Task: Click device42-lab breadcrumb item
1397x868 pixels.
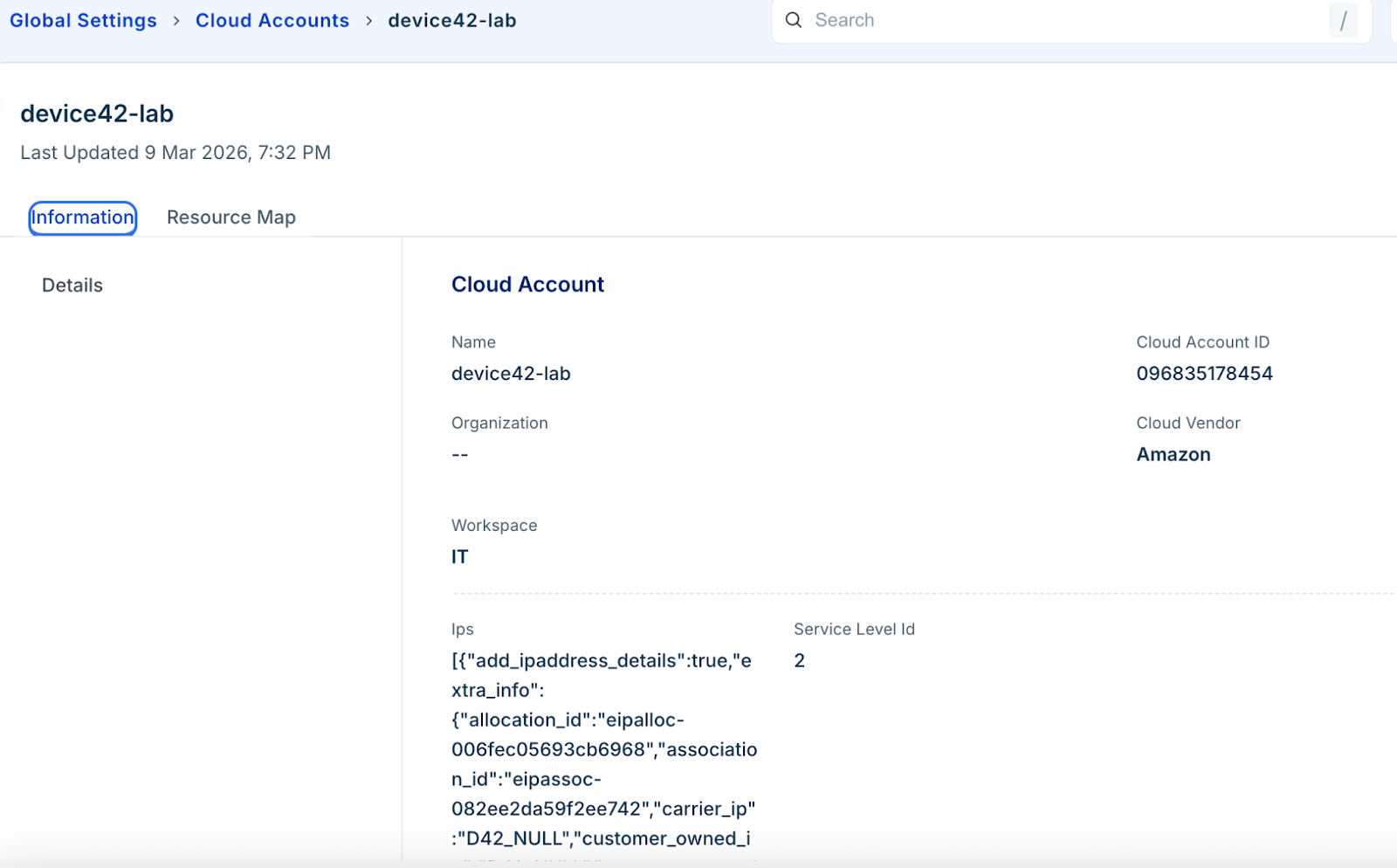Action: [452, 20]
